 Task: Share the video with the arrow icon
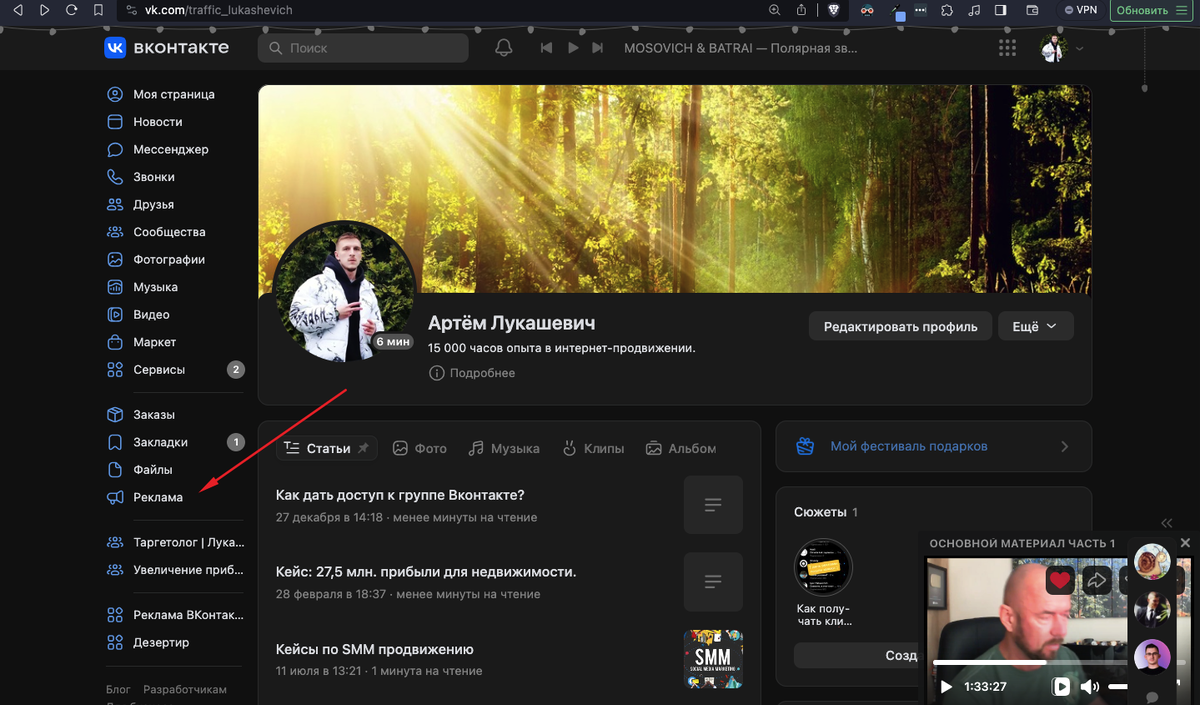click(x=1097, y=580)
